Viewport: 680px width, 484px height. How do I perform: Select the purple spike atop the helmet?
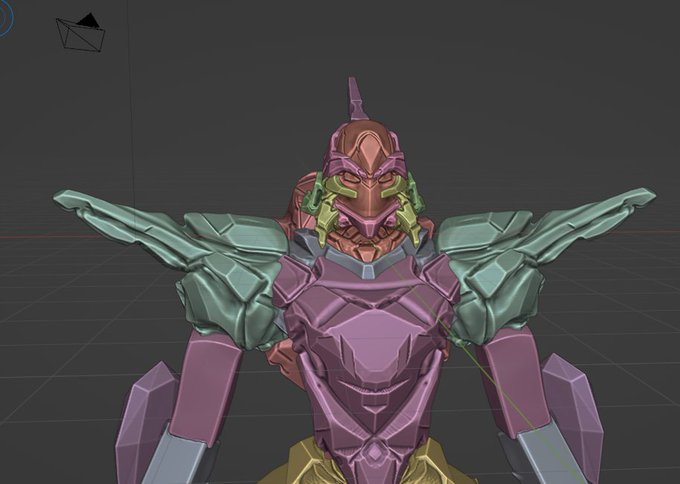tap(356, 99)
